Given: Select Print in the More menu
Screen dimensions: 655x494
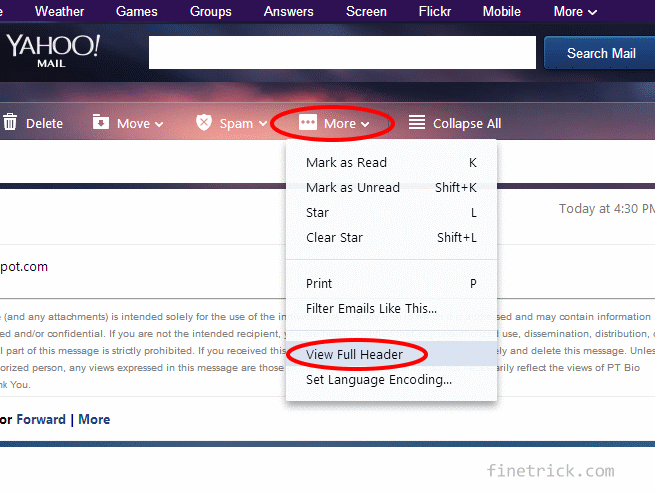Looking at the screenshot, I should [x=391, y=284].
